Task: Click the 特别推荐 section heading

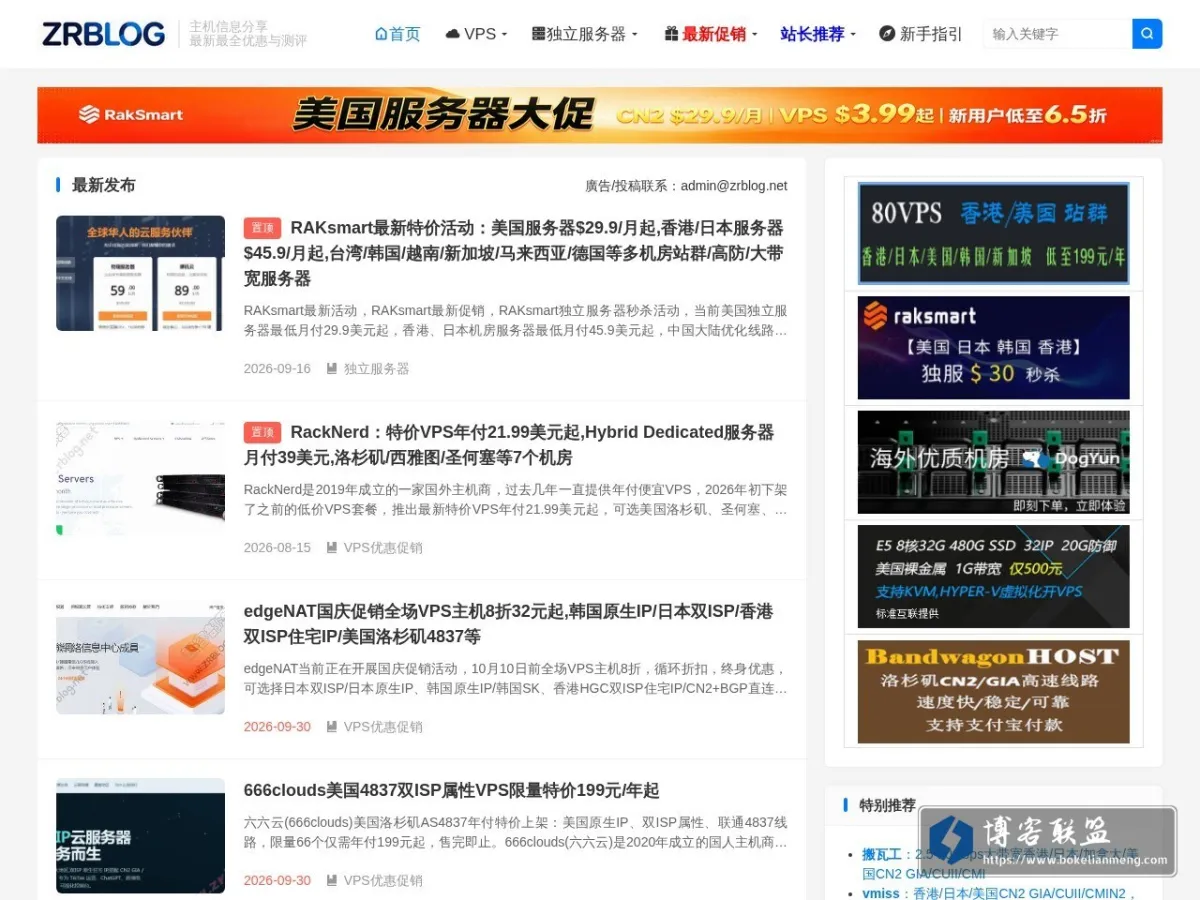Action: point(887,805)
